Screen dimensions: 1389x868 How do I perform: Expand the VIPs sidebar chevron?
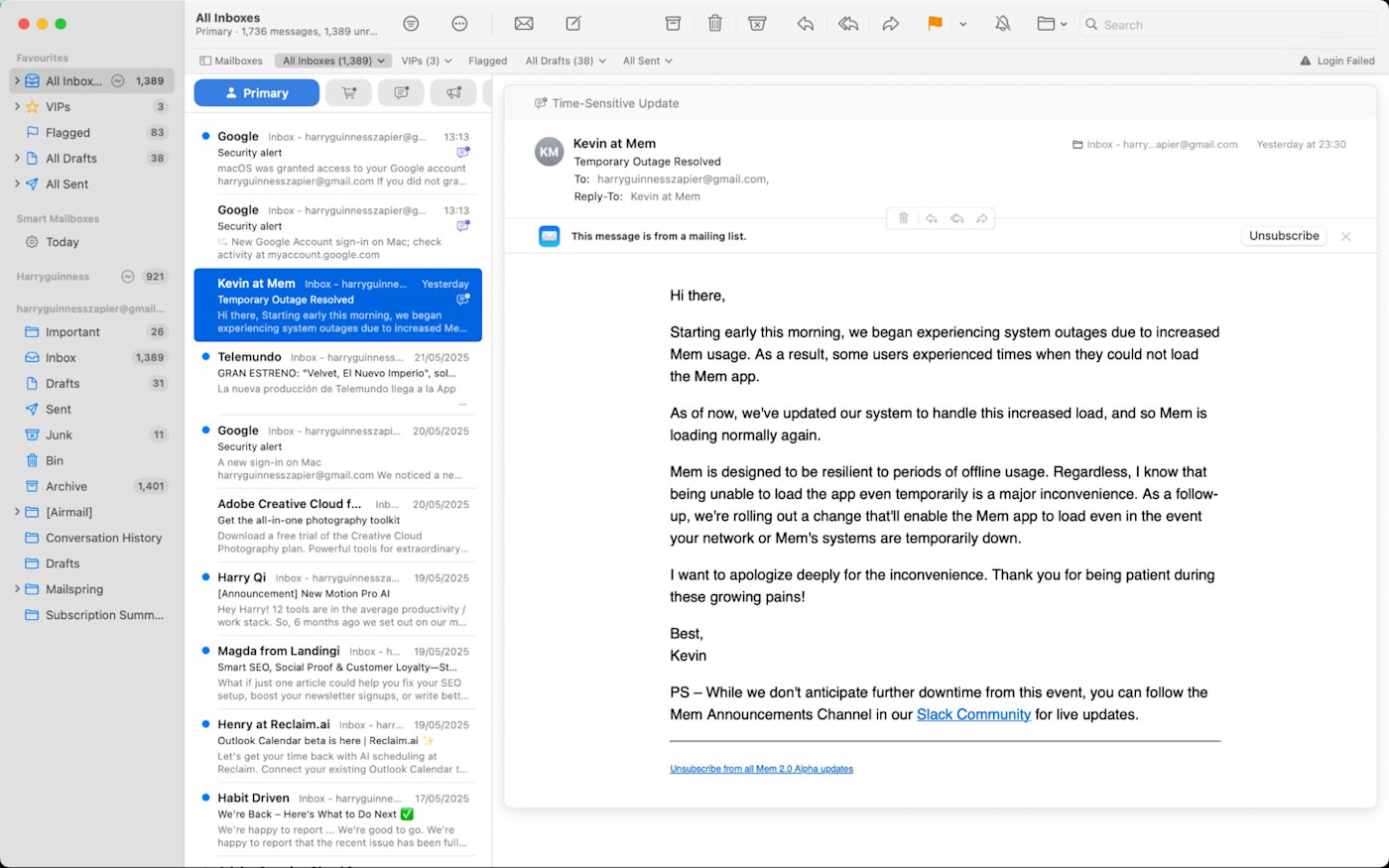tap(17, 107)
